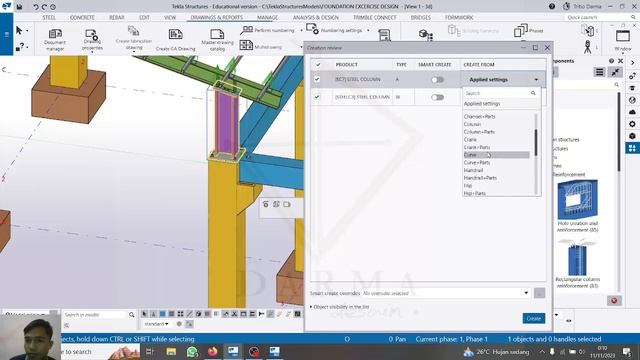
Task: Open Phases manager
Action: coord(529,30)
